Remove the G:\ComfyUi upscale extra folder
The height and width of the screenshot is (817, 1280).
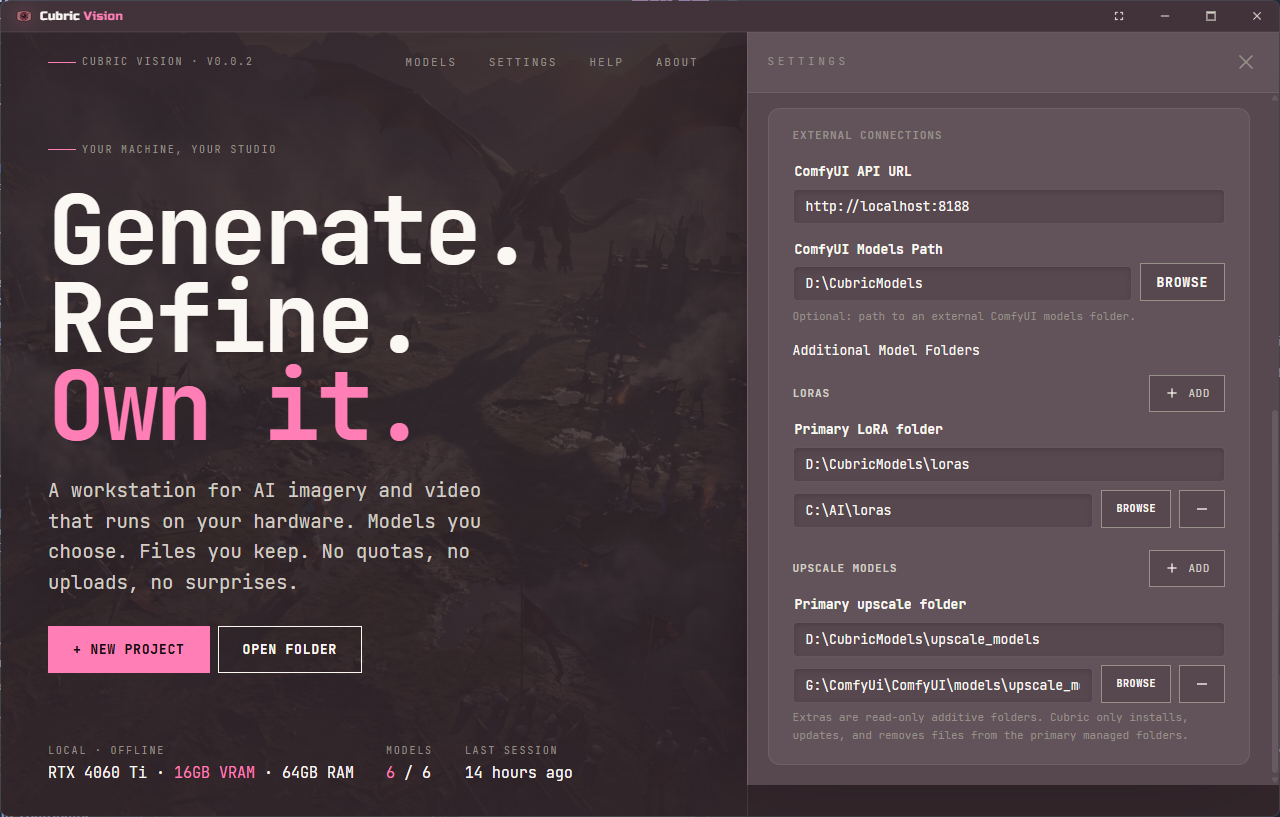click(1202, 684)
